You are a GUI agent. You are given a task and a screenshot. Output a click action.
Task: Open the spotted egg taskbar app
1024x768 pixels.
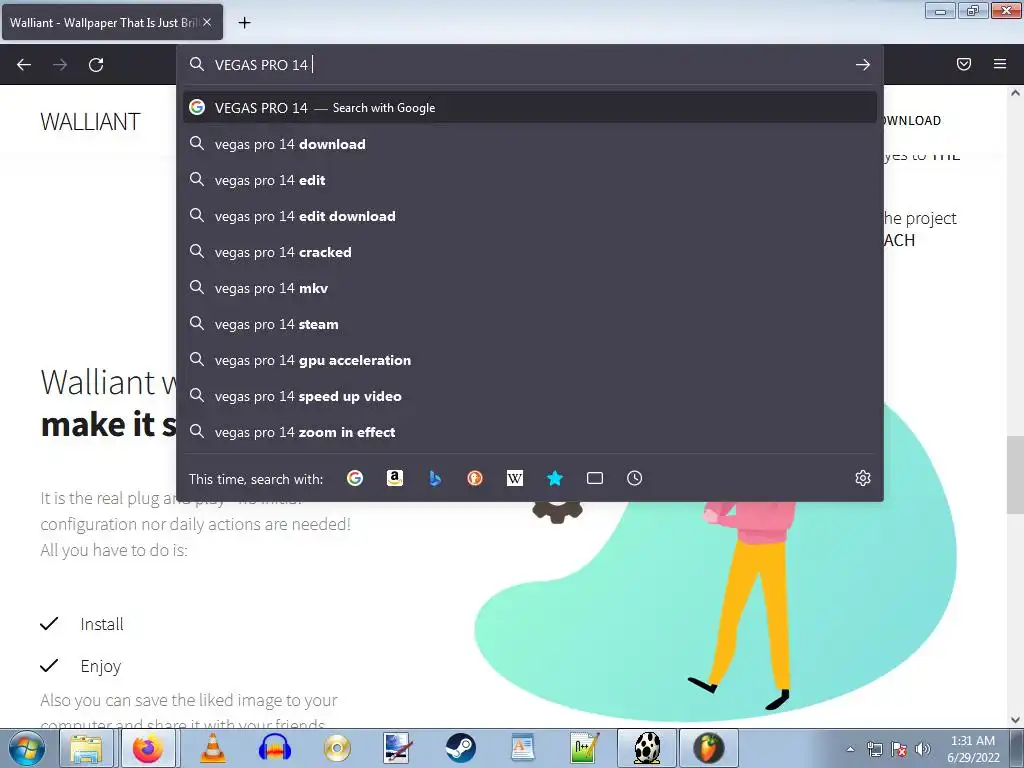[x=647, y=748]
